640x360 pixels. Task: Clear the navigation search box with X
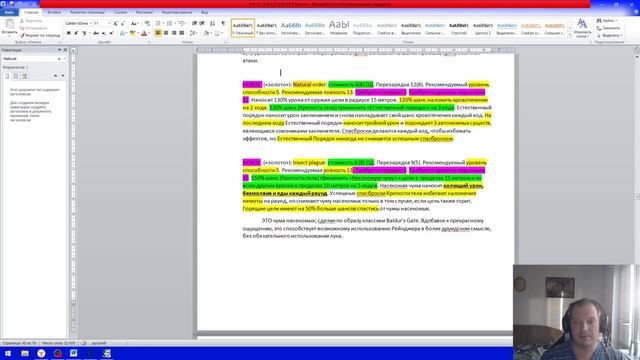(59, 59)
